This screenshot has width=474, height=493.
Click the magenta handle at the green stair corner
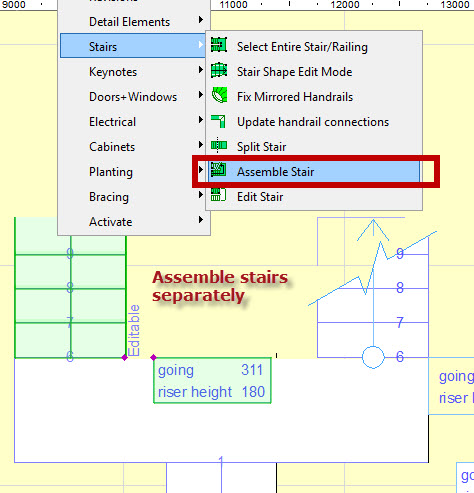[x=124, y=358]
